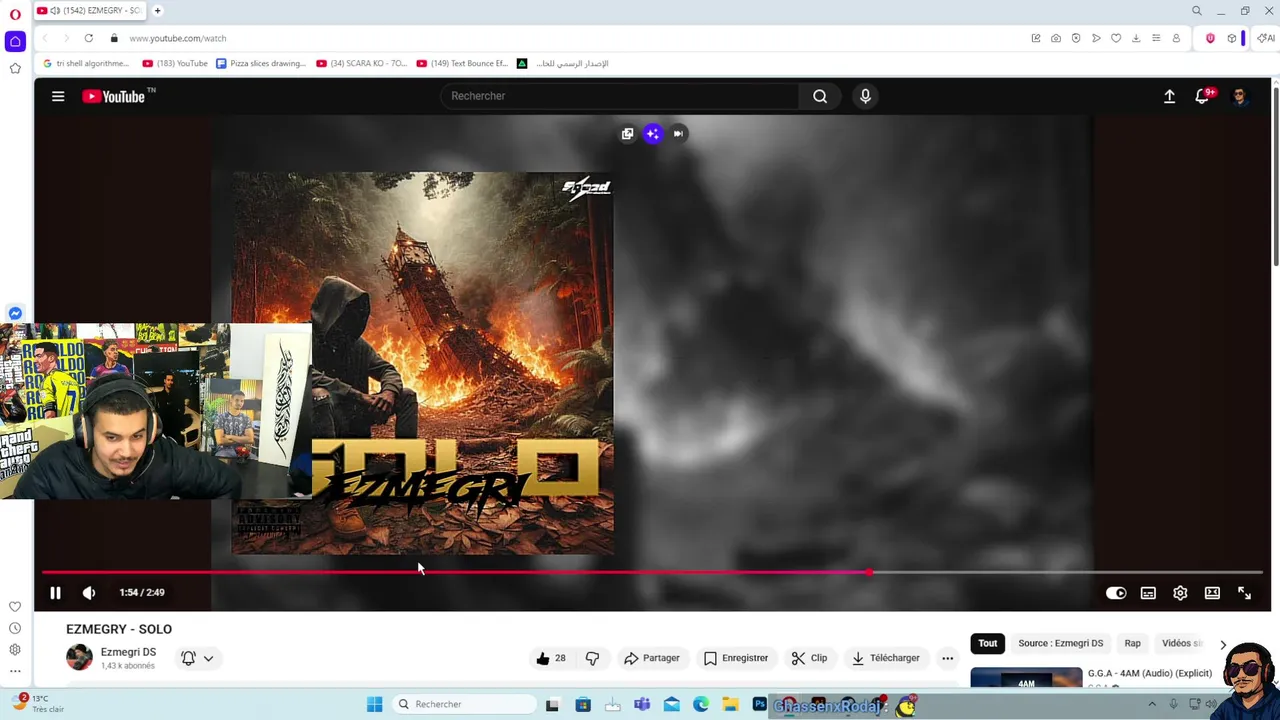Open Microsoft Edge from the taskbar
Screen dimensions: 1280x720
(701, 704)
